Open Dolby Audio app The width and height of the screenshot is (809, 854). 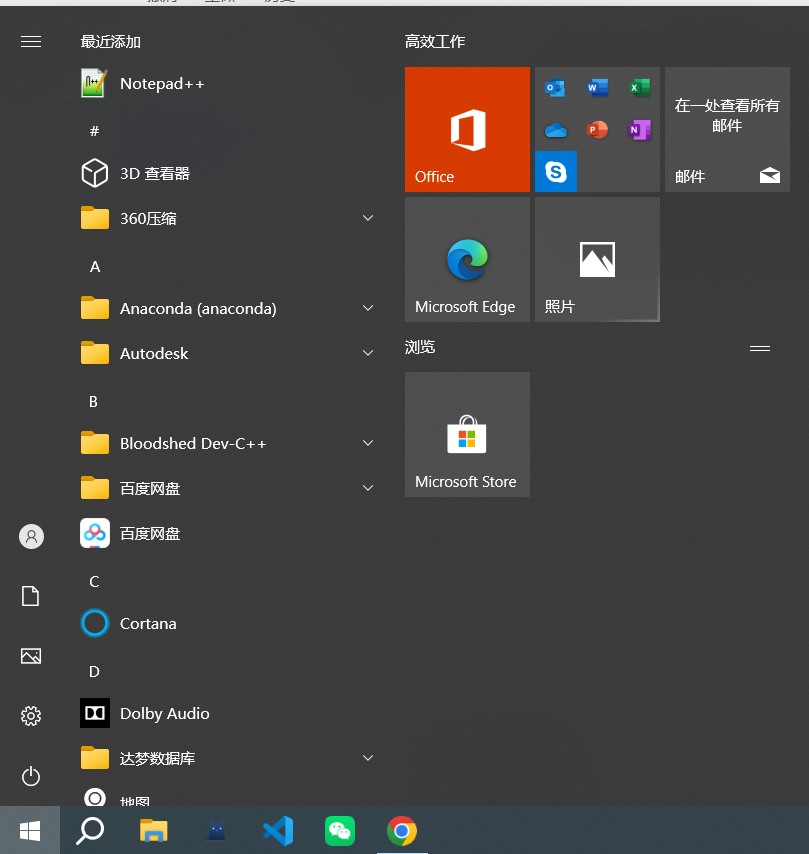(227, 713)
